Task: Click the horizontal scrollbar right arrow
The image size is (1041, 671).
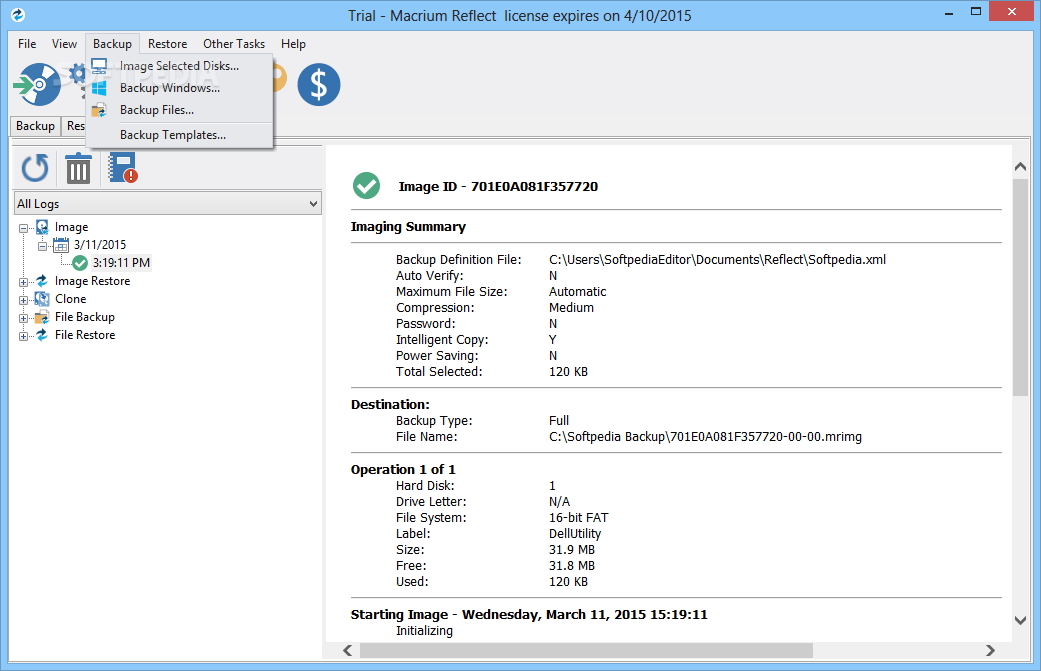Action: pyautogui.click(x=990, y=650)
